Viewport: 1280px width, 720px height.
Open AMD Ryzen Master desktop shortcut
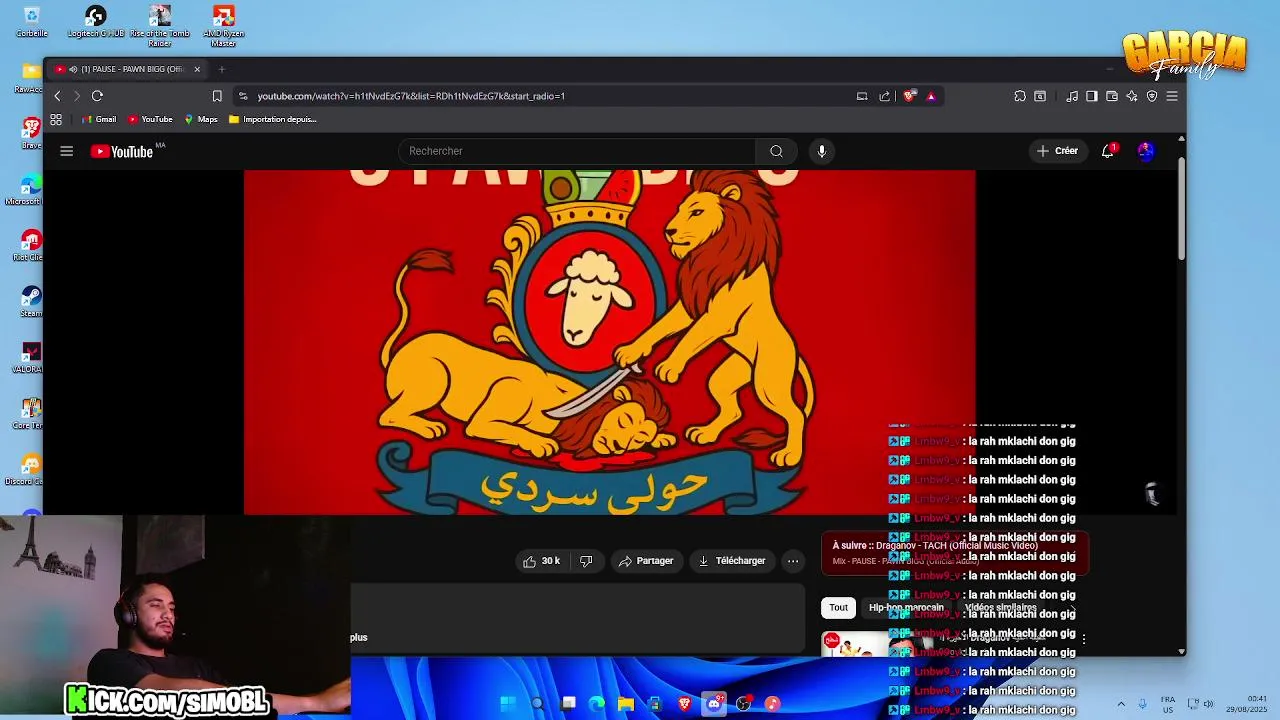click(x=223, y=26)
